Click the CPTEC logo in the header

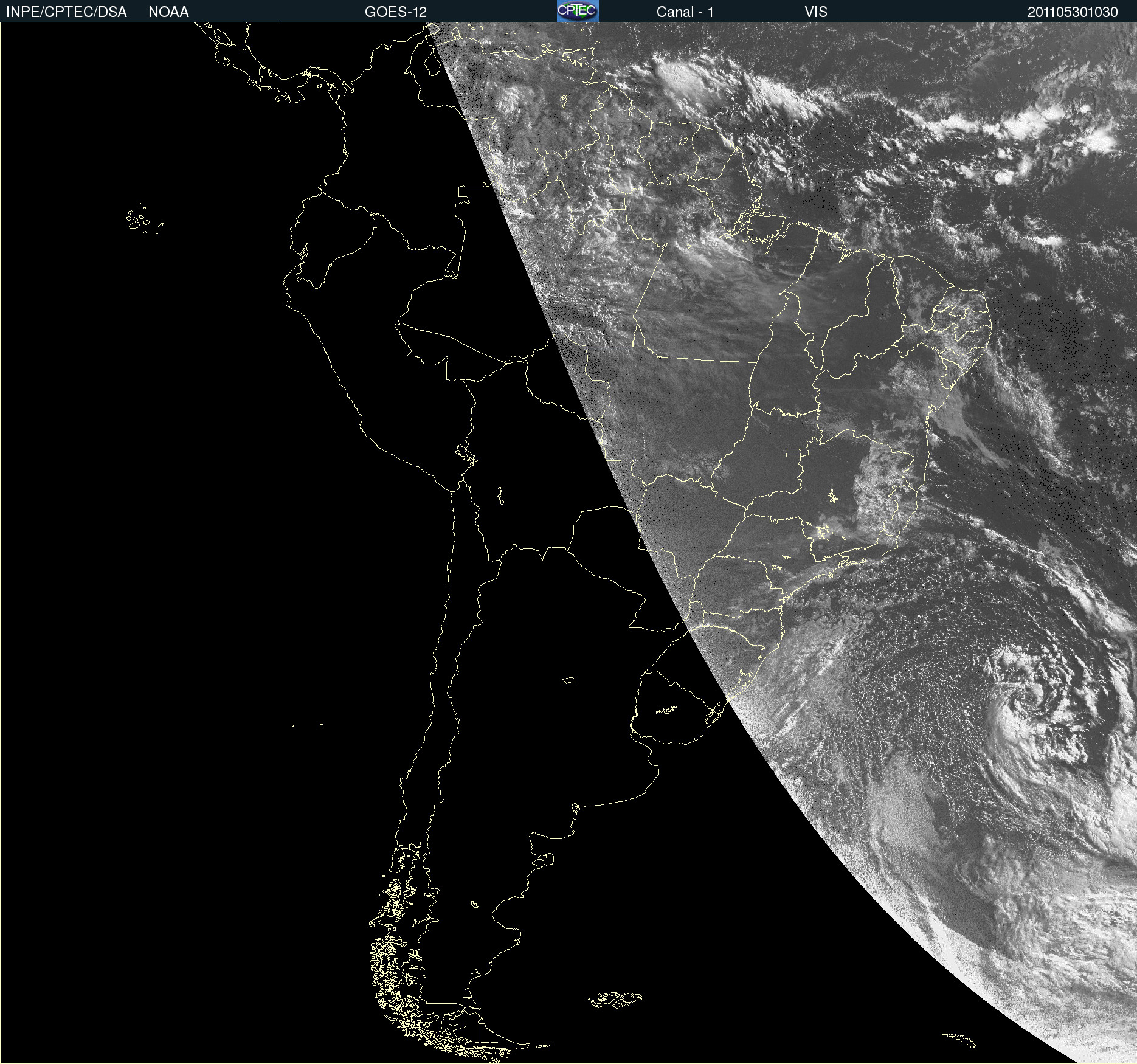(578, 11)
